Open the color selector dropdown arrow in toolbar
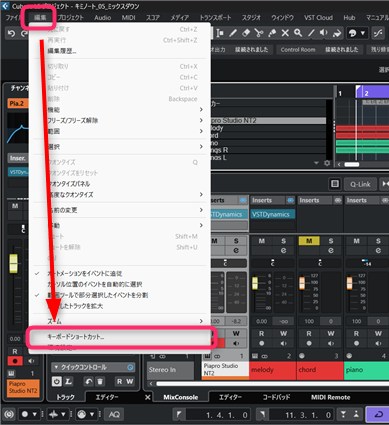Viewport: 389px width, 425px height. pyautogui.click(x=363, y=33)
